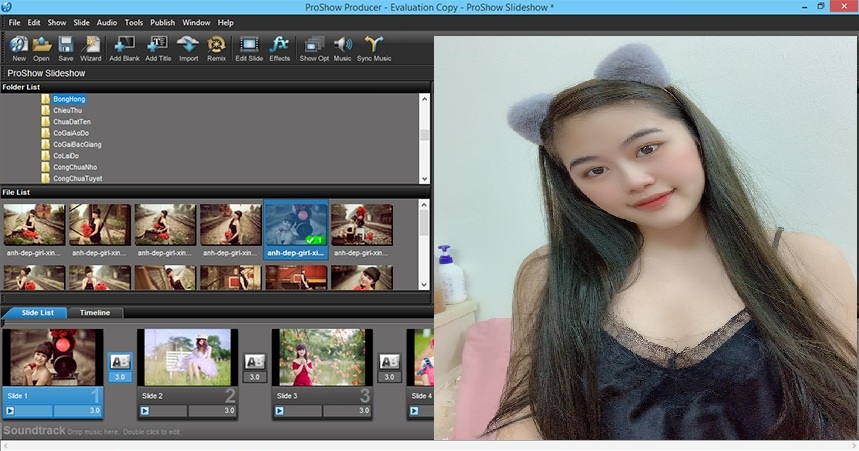
Task: Select the BongHong folder
Action: 69,99
